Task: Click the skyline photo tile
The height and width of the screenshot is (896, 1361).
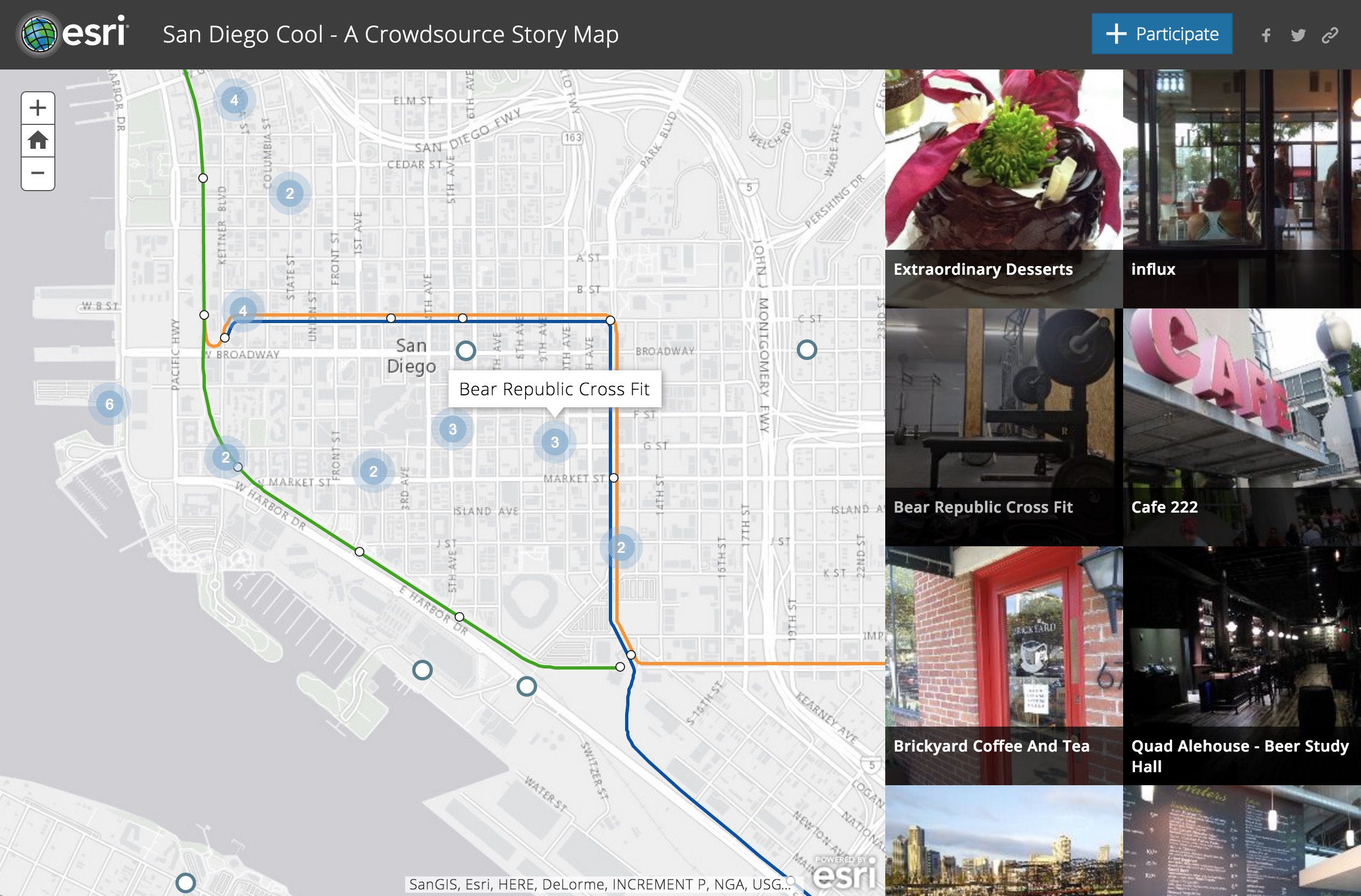Action: click(1004, 841)
